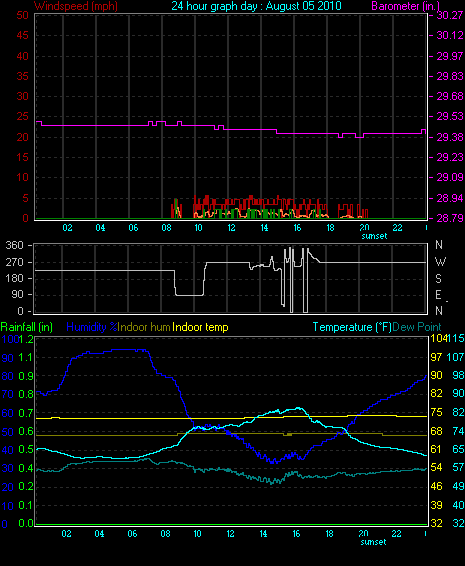
Task: Click the barometer value '29.38'
Action: [x=450, y=137]
